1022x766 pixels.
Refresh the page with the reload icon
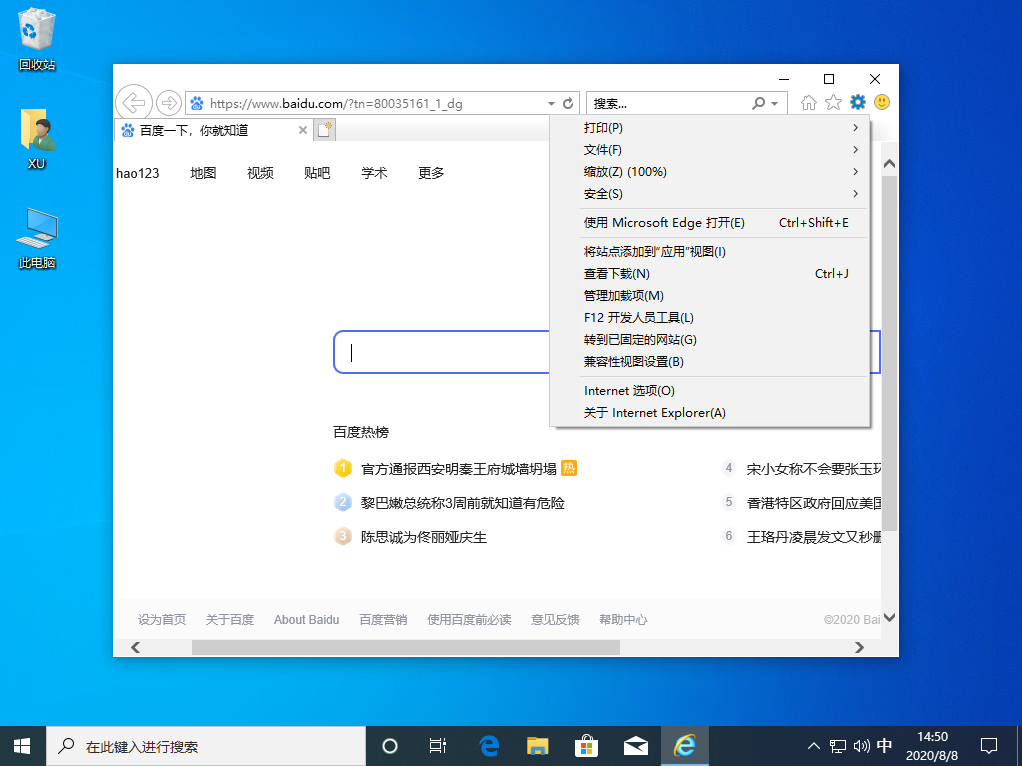pyautogui.click(x=569, y=102)
